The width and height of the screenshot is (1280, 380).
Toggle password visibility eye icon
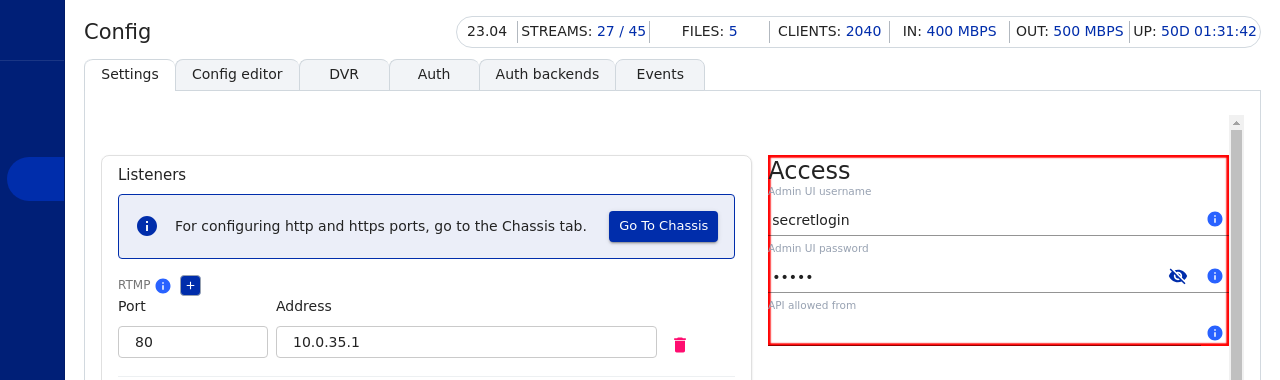click(x=1178, y=276)
